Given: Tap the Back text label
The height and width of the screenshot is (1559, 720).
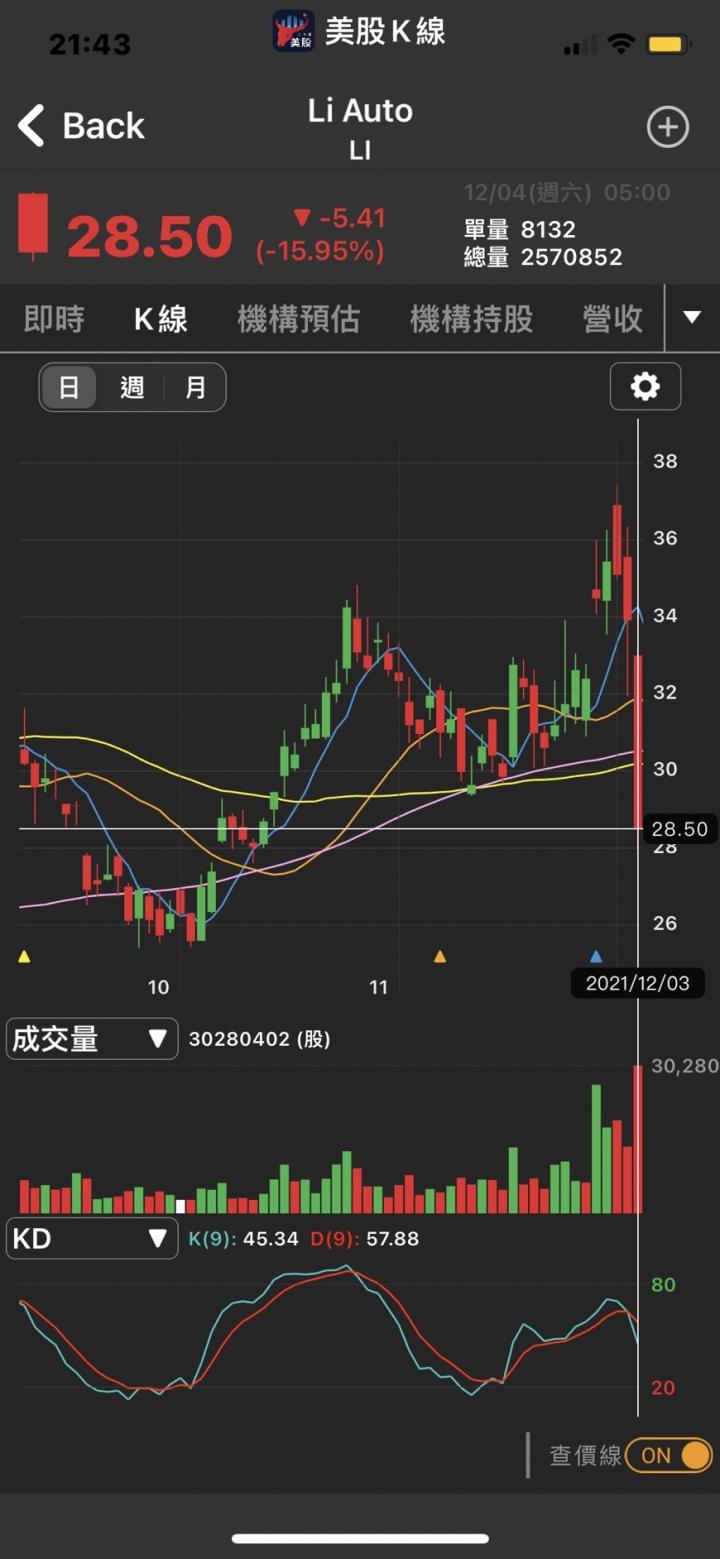Looking at the screenshot, I should [104, 126].
